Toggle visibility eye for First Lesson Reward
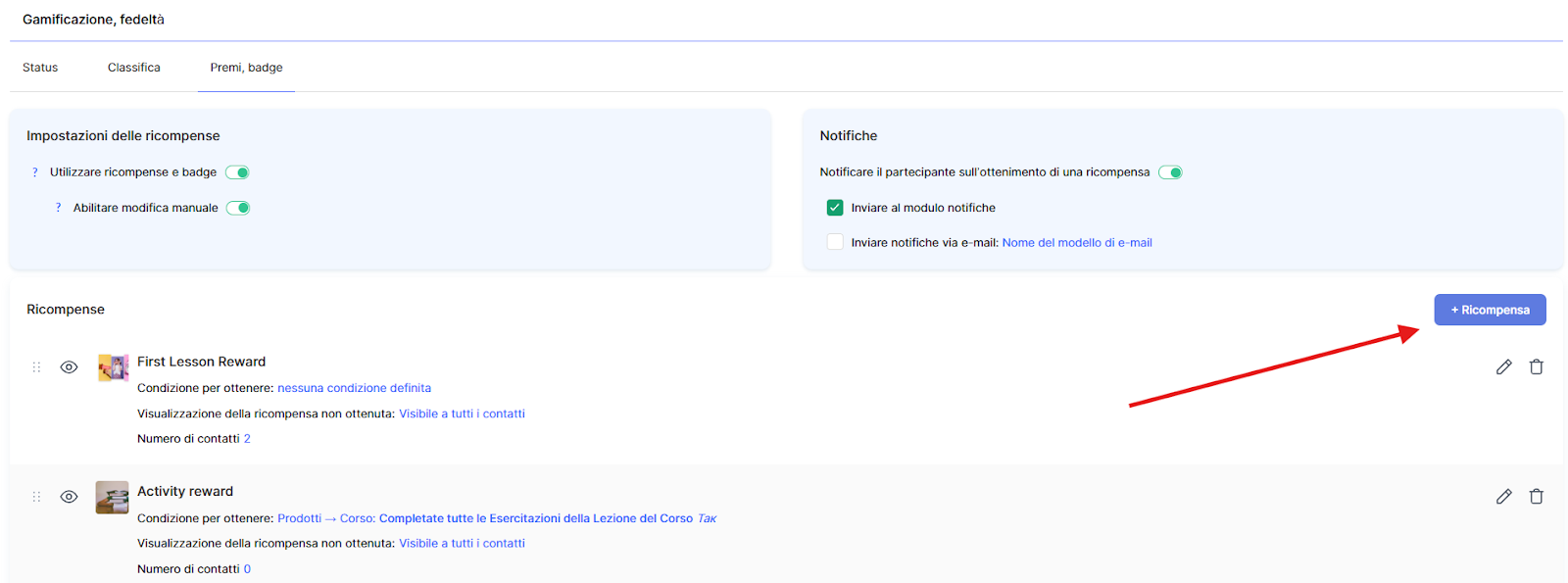The height and width of the screenshot is (583, 1568). pyautogui.click(x=69, y=367)
